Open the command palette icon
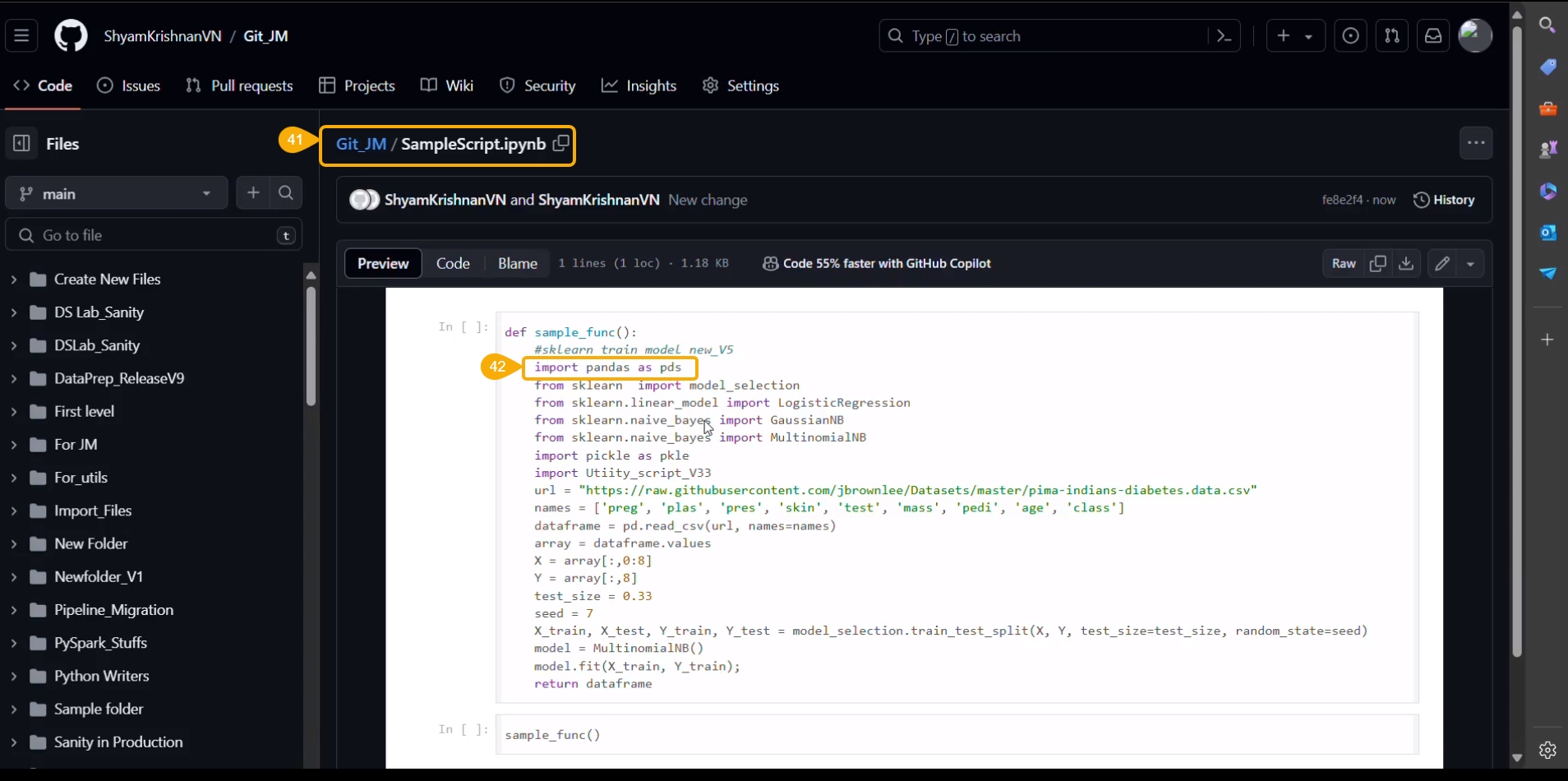1568x781 pixels. (1224, 36)
